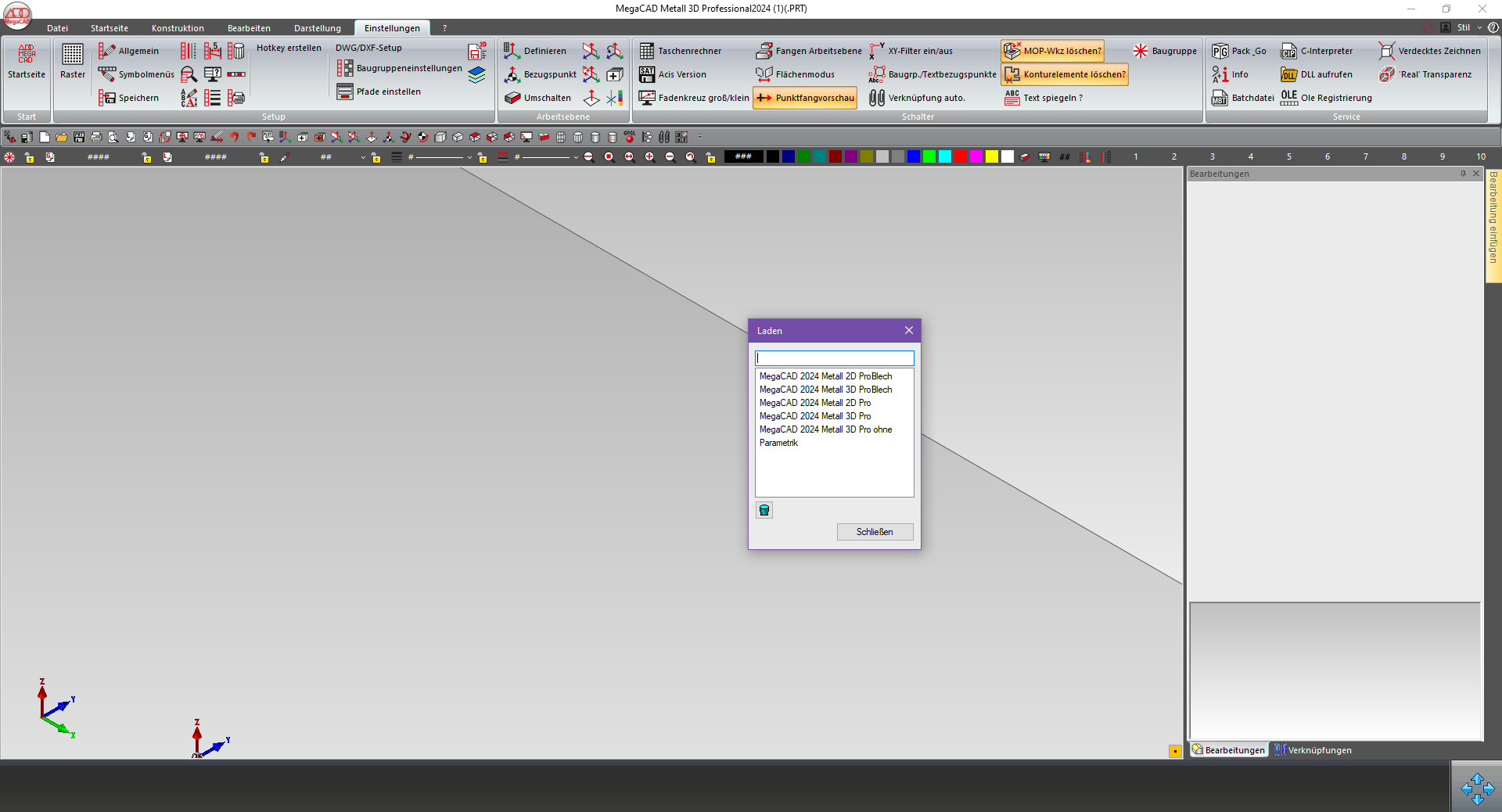Click the eraser icon beside color palette
Screen dimensions: 1502x812
(1024, 157)
